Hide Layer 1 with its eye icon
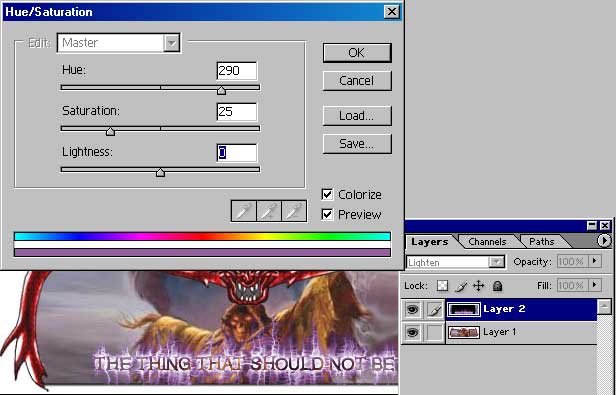Image resolution: width=616 pixels, height=395 pixels. (x=412, y=333)
